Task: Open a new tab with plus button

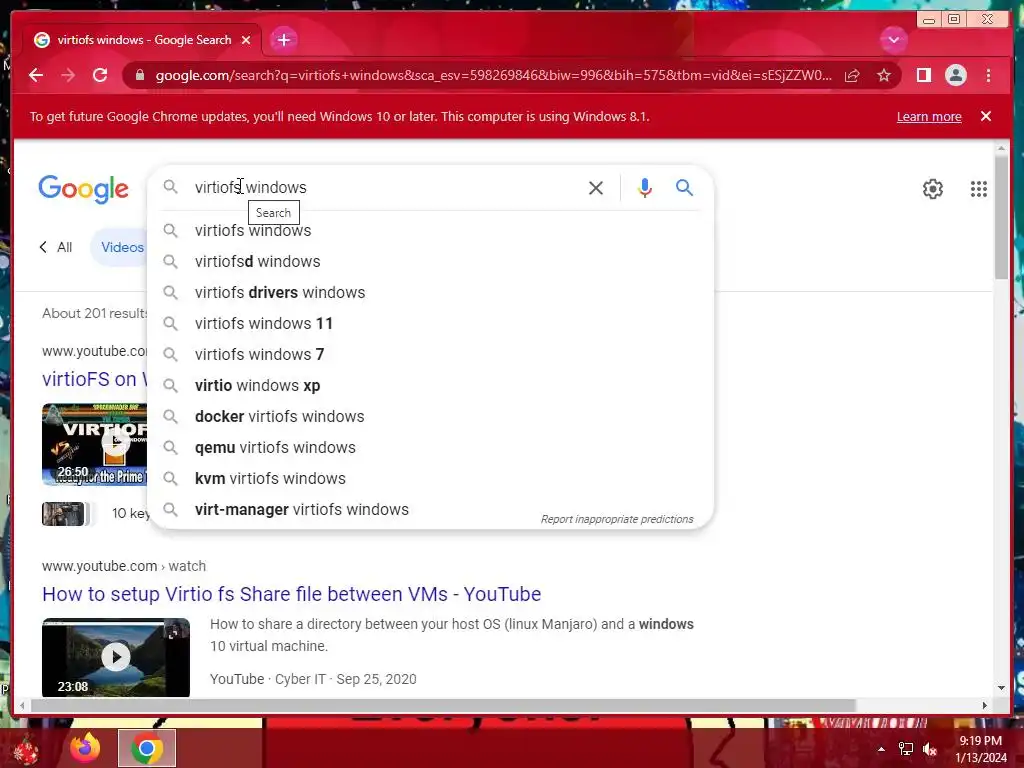Action: pos(283,40)
